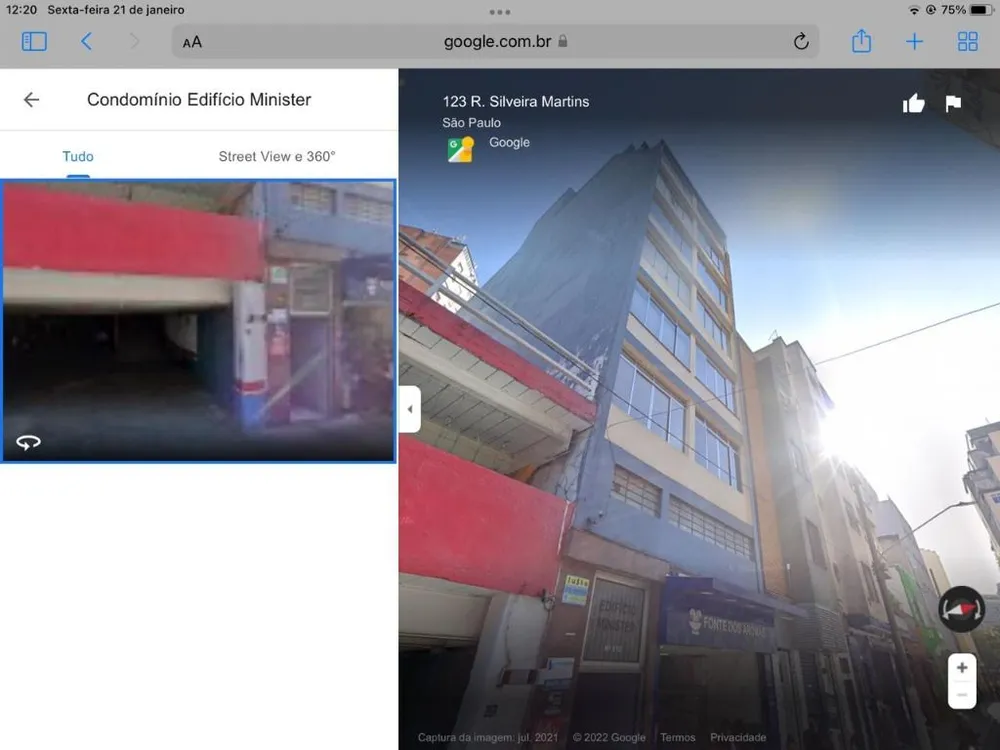
Task: Tap the Wi-Fi status icon
Action: (914, 10)
